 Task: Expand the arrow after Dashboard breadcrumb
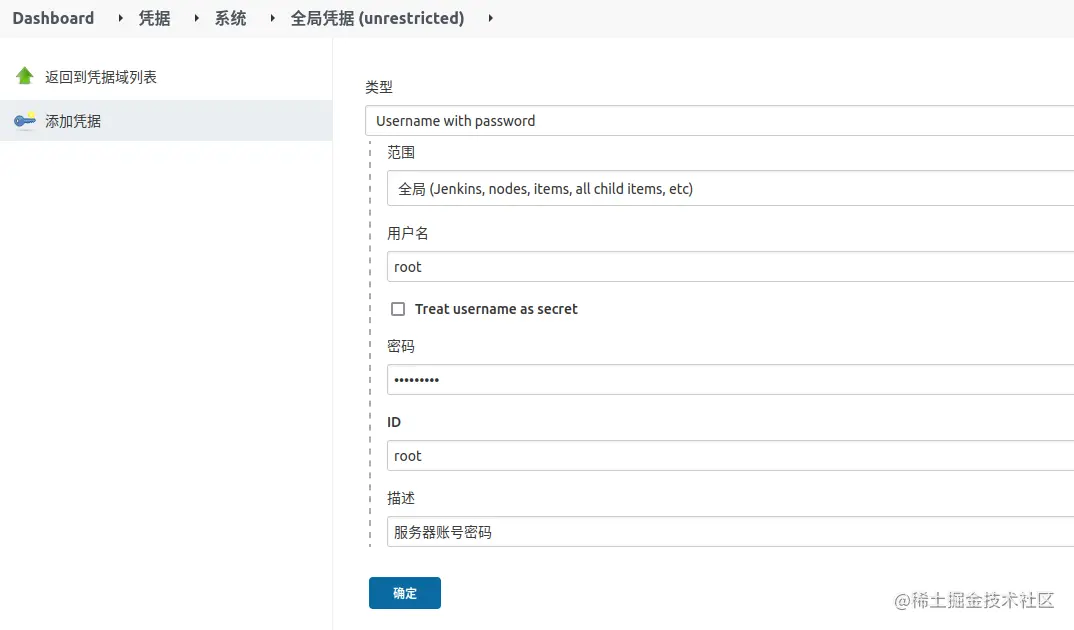(121, 18)
